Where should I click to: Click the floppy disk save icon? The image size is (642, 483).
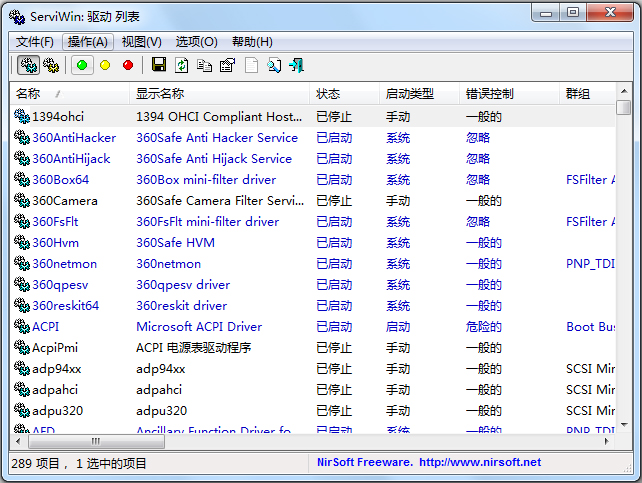click(x=158, y=65)
